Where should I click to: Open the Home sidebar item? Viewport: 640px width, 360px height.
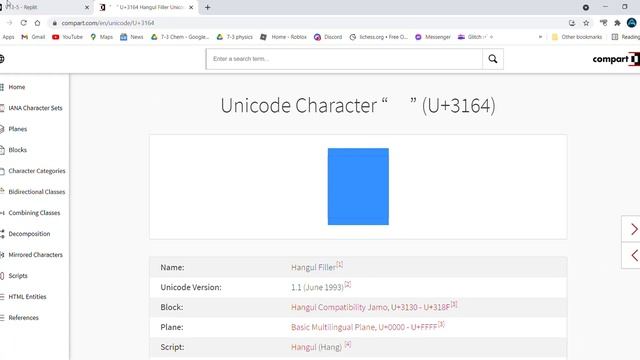(17, 87)
